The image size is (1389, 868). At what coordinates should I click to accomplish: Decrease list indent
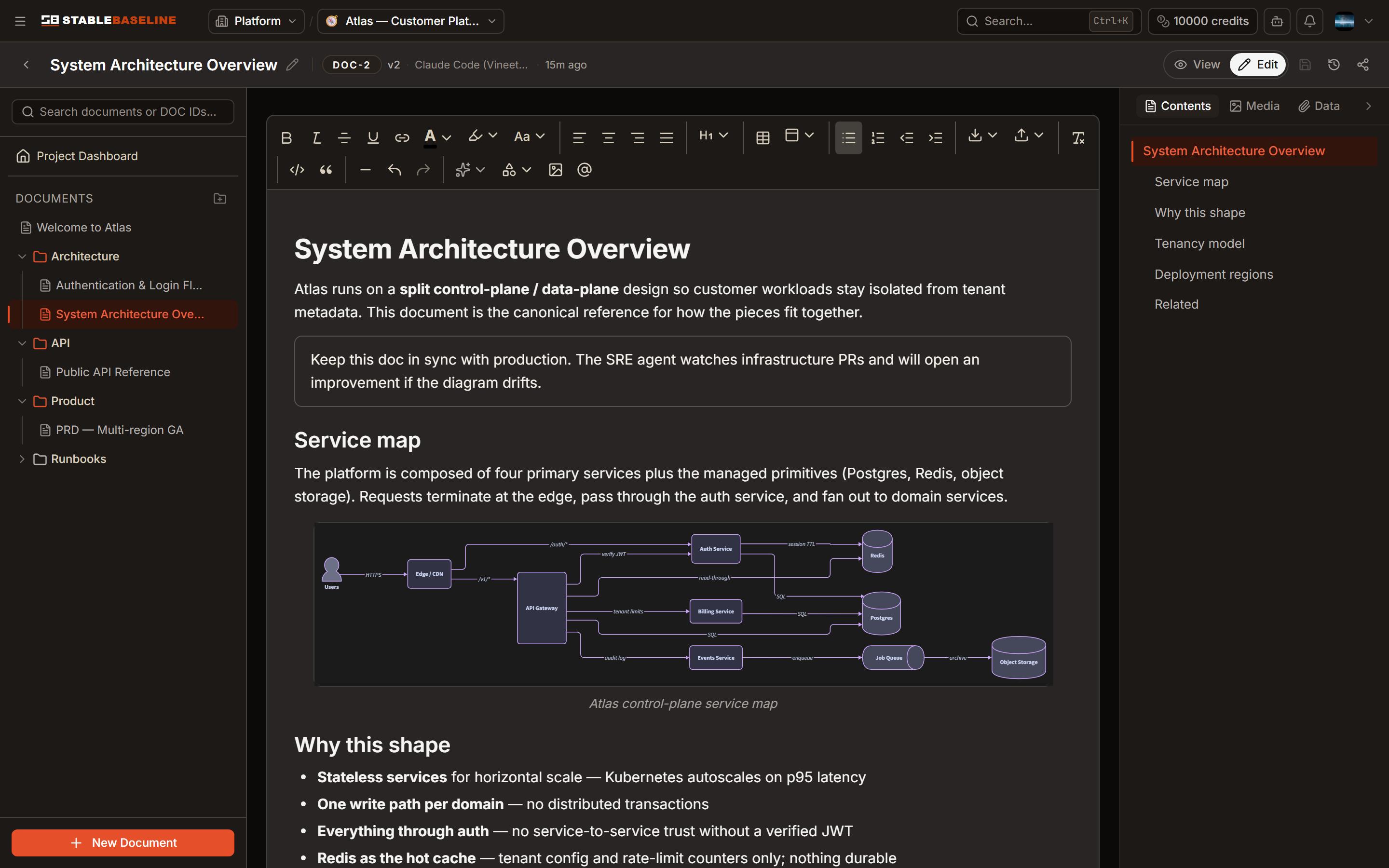[907, 138]
